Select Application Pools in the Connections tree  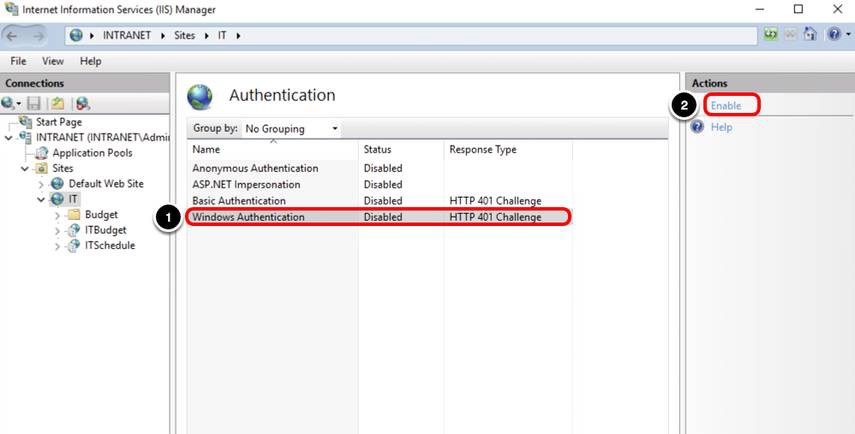[x=92, y=153]
